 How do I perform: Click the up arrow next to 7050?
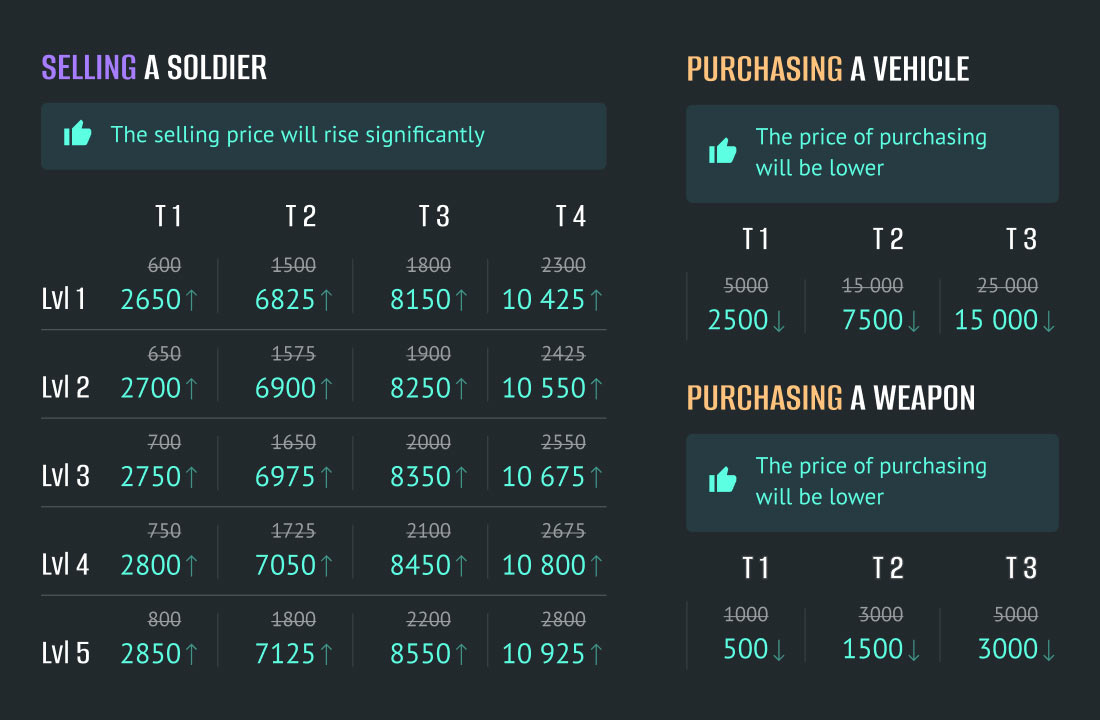pyautogui.click(x=326, y=566)
